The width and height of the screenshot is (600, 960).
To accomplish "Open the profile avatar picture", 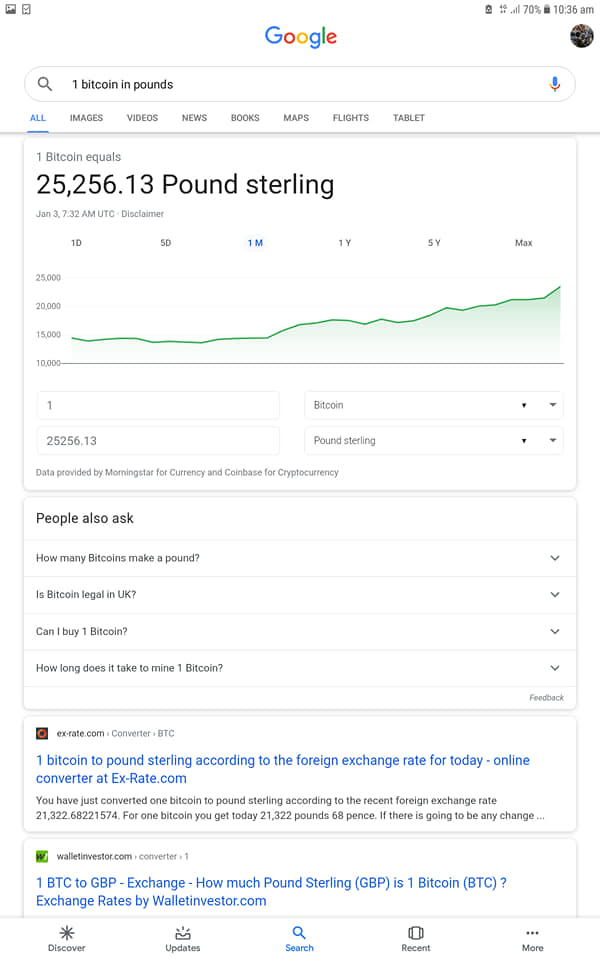I will pos(581,36).
